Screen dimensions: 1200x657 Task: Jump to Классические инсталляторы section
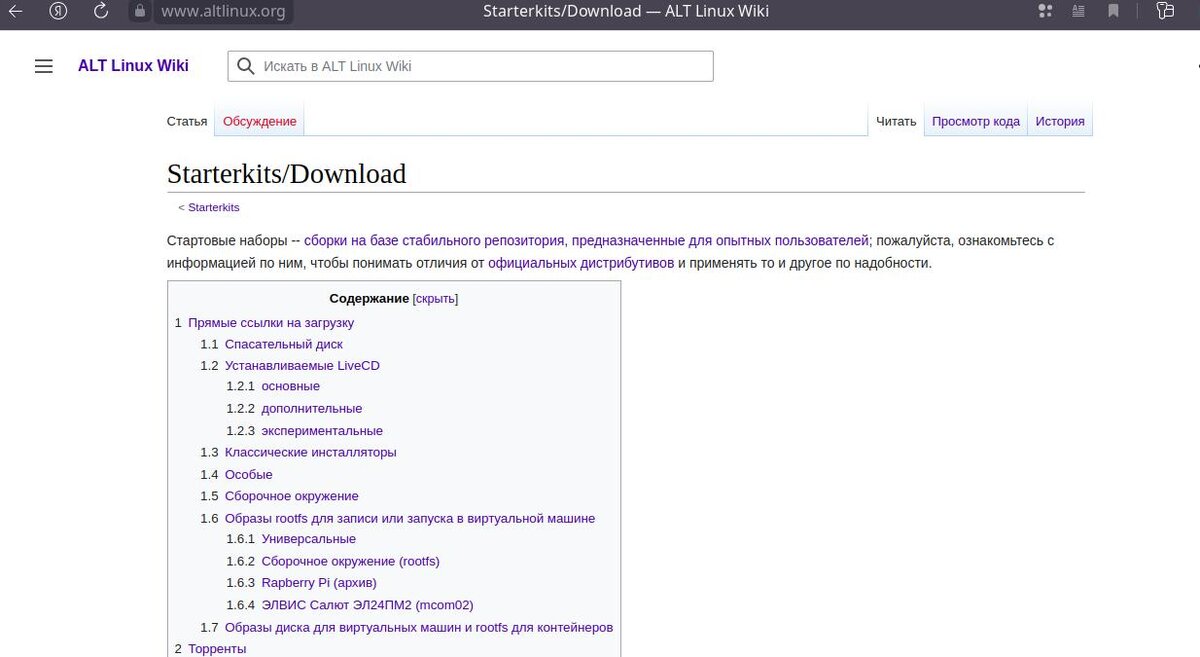pos(311,452)
